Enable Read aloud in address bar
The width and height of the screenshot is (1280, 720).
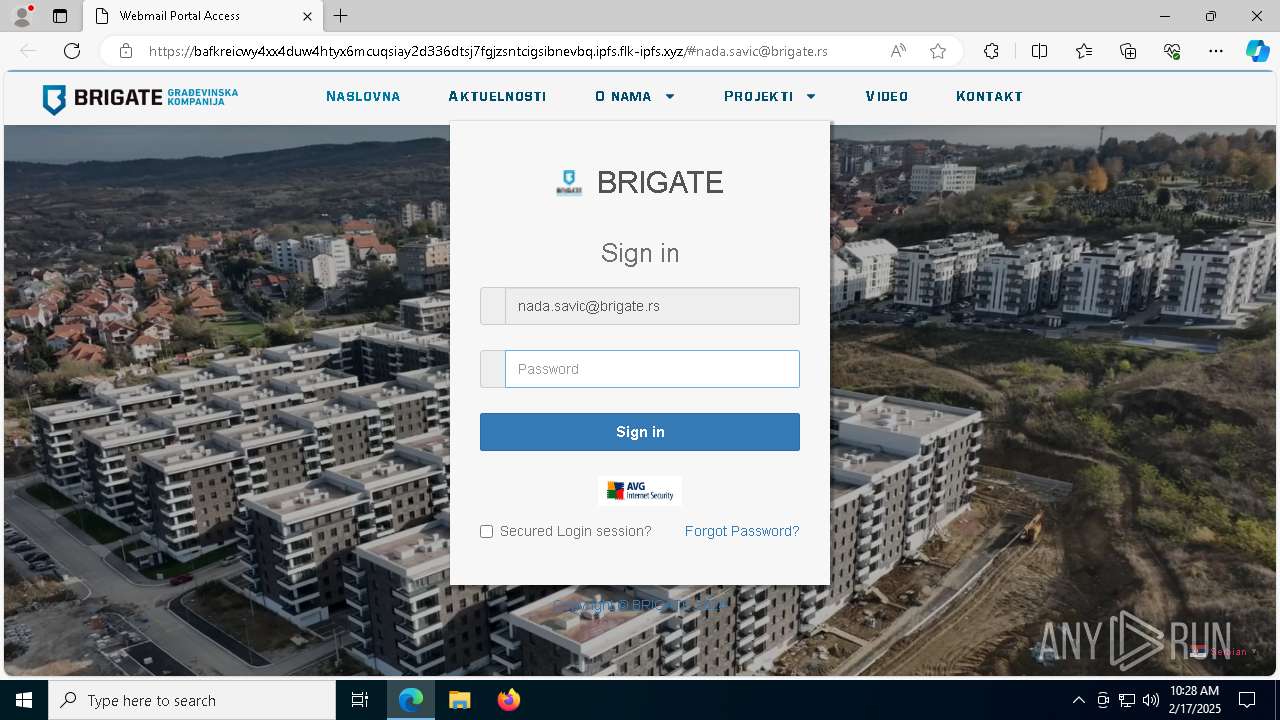898,51
